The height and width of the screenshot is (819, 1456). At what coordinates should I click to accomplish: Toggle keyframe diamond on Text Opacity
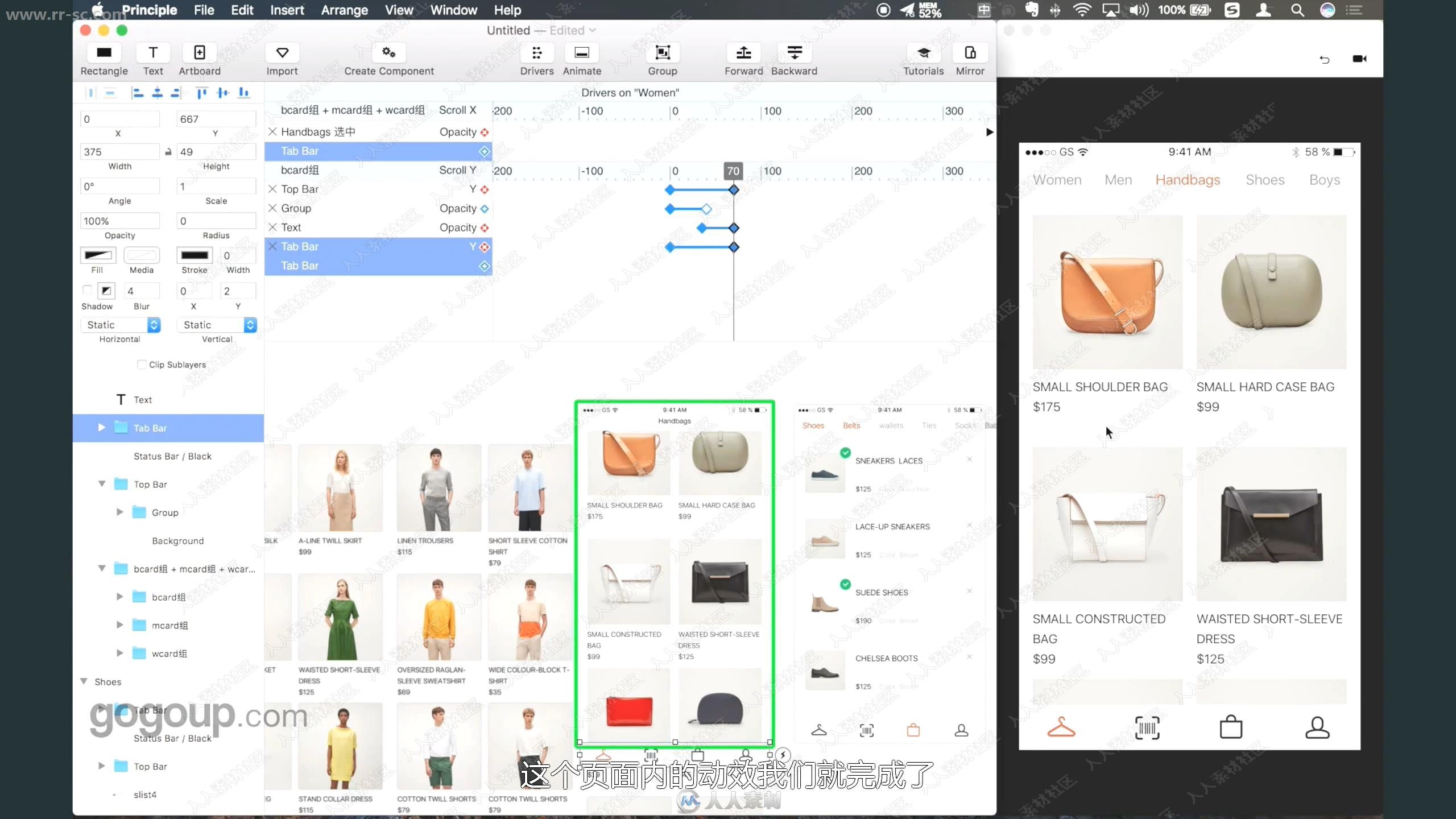485,227
